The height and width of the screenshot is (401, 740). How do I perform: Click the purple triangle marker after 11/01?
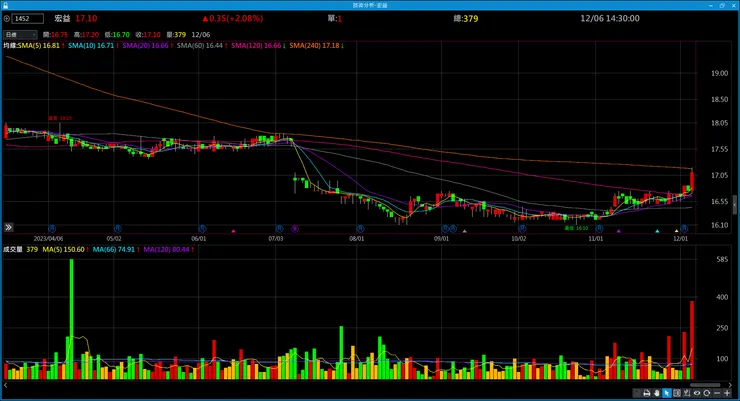[619, 231]
